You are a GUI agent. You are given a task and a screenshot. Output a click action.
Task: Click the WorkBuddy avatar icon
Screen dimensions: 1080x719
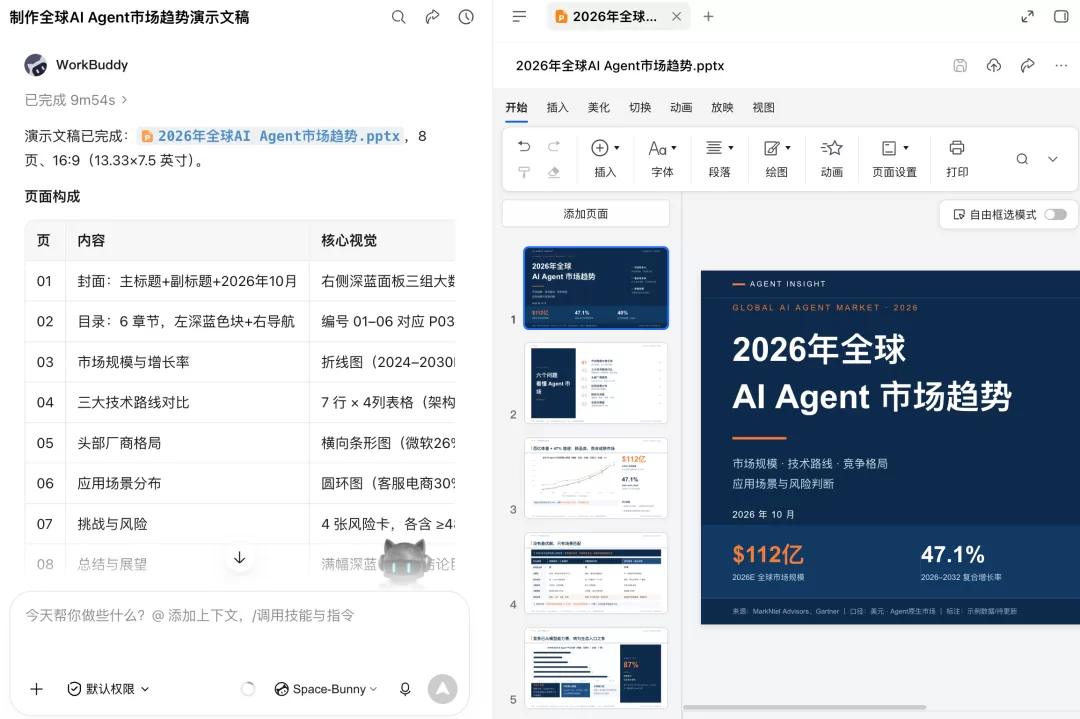(x=36, y=65)
